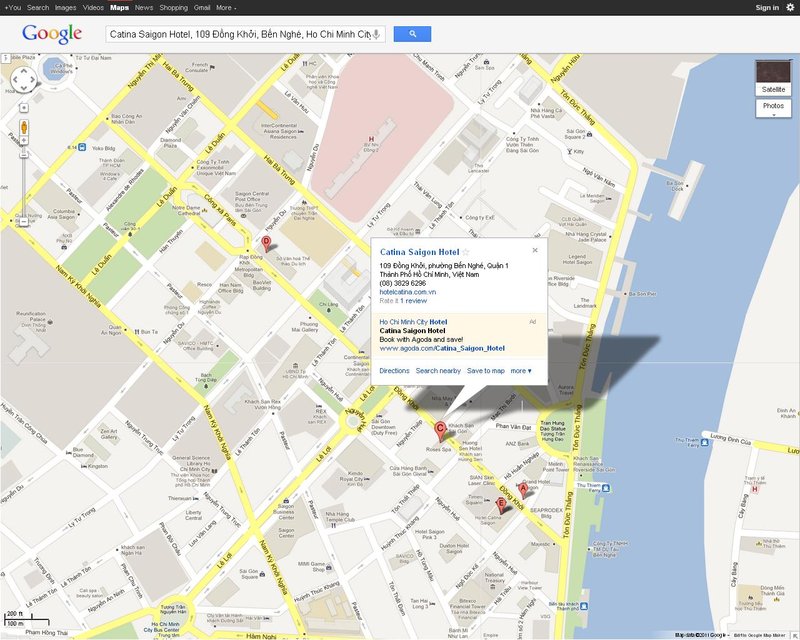Select the Pegman street view icon

(24, 127)
